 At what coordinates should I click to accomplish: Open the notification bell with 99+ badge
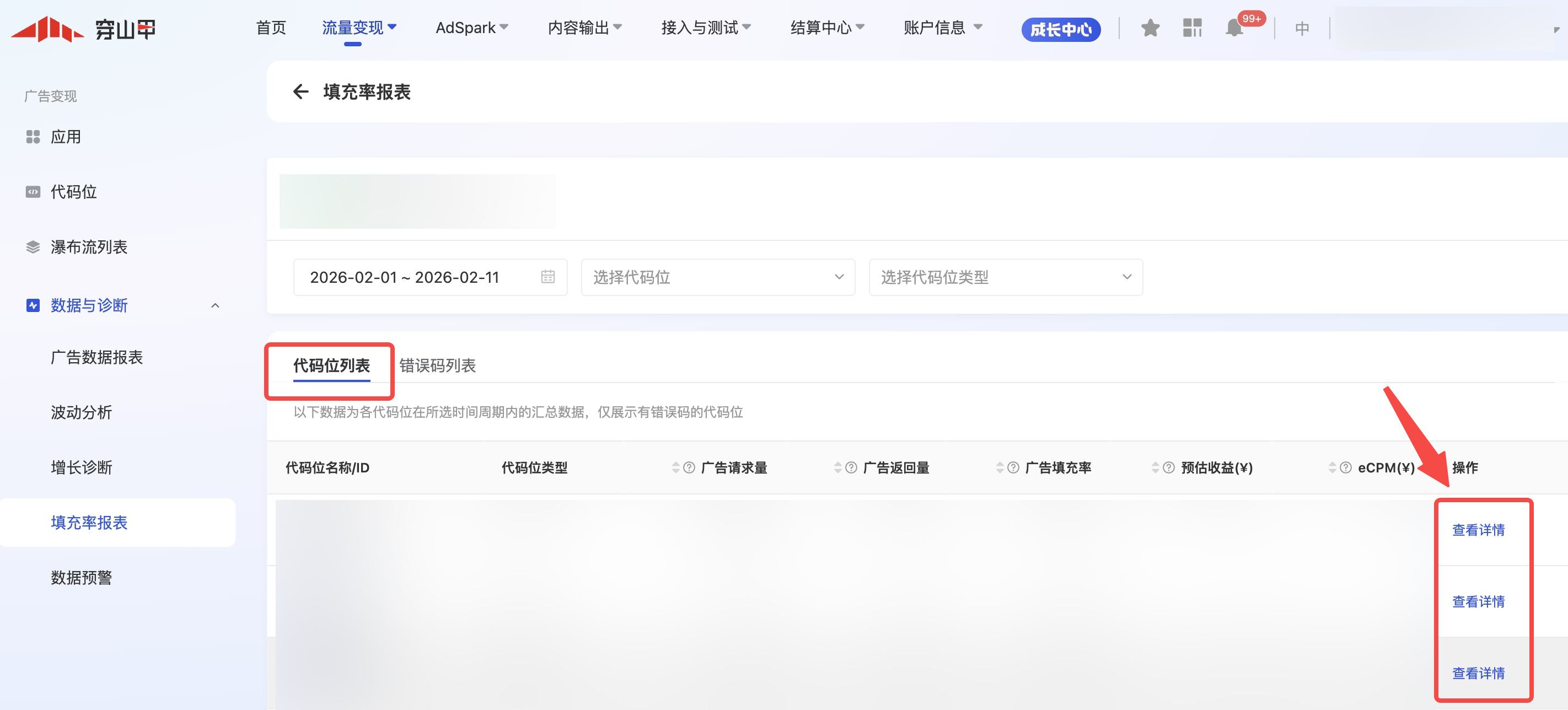[1234, 28]
